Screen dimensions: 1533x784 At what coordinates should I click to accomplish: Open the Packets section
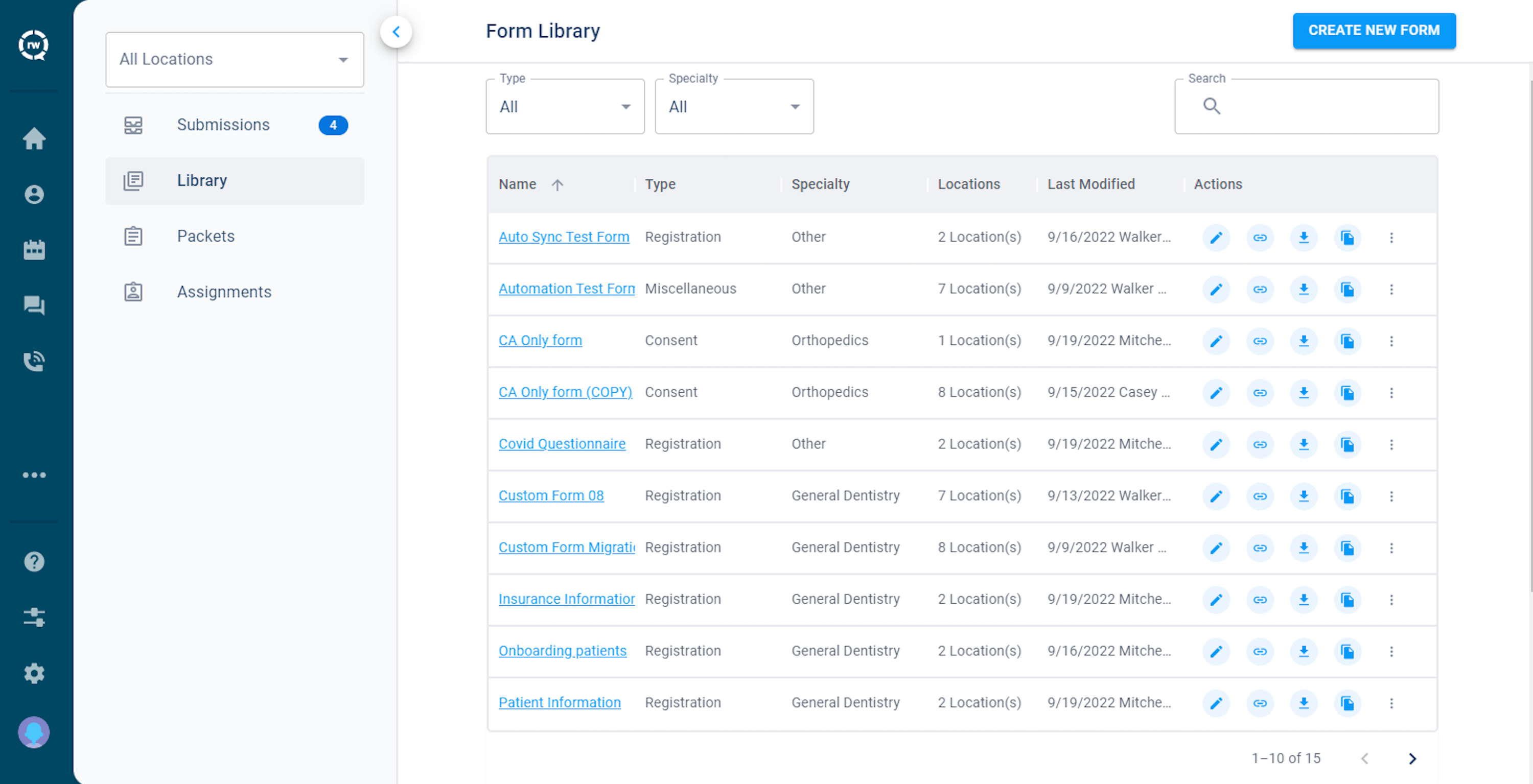pos(235,236)
